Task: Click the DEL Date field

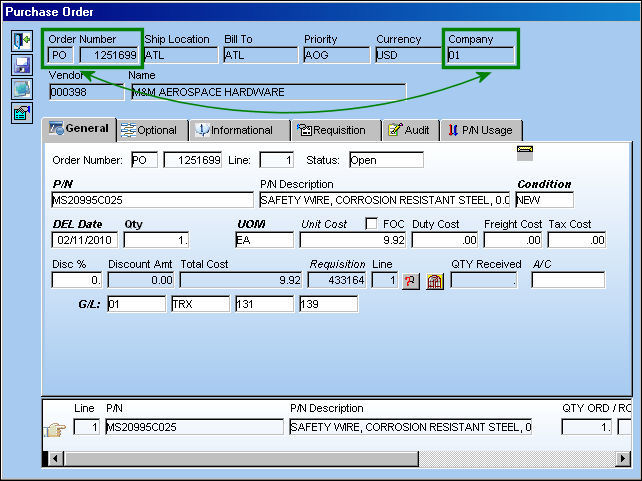Action: 85,240
